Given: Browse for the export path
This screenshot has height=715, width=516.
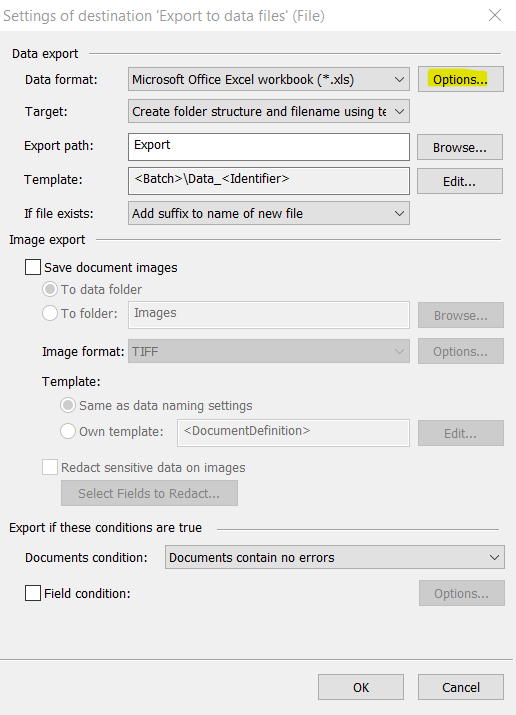Looking at the screenshot, I should click(459, 147).
